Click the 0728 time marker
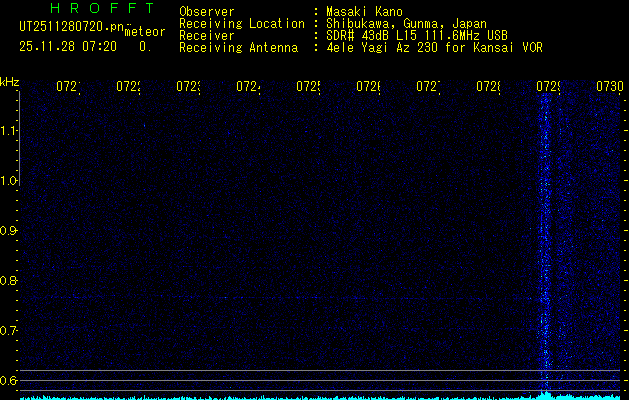The image size is (629, 400). click(488, 86)
